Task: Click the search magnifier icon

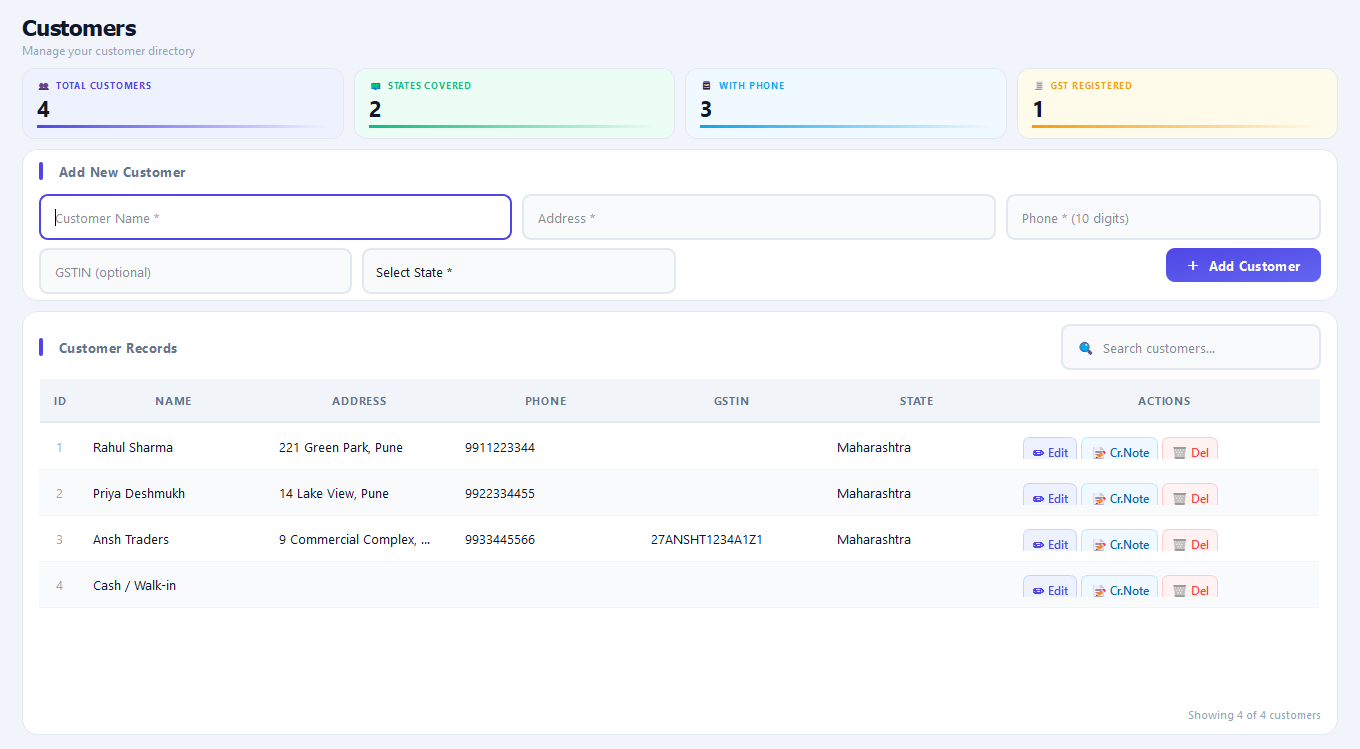Action: tap(1086, 348)
